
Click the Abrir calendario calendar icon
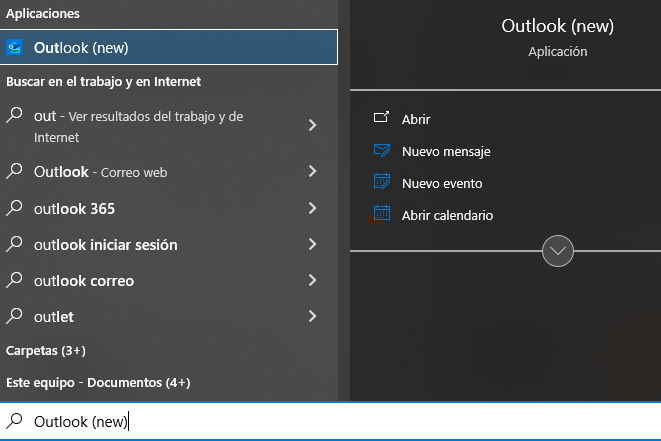click(382, 213)
